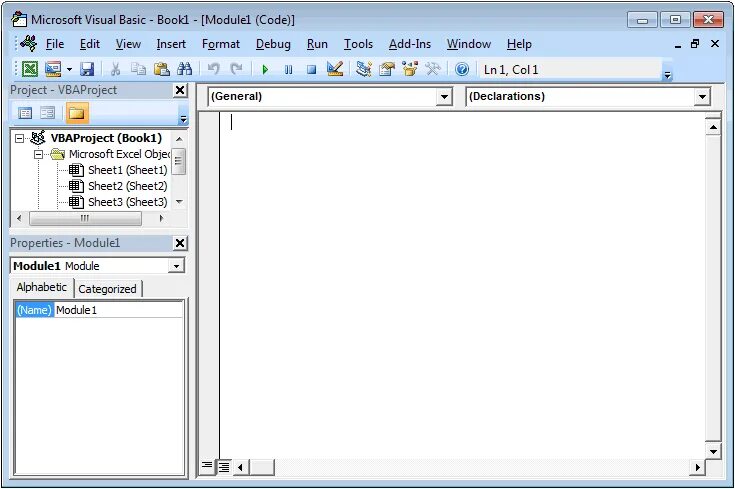Screen dimensions: 735x489
Task: Click code window scroll down arrow
Action: (713, 452)
